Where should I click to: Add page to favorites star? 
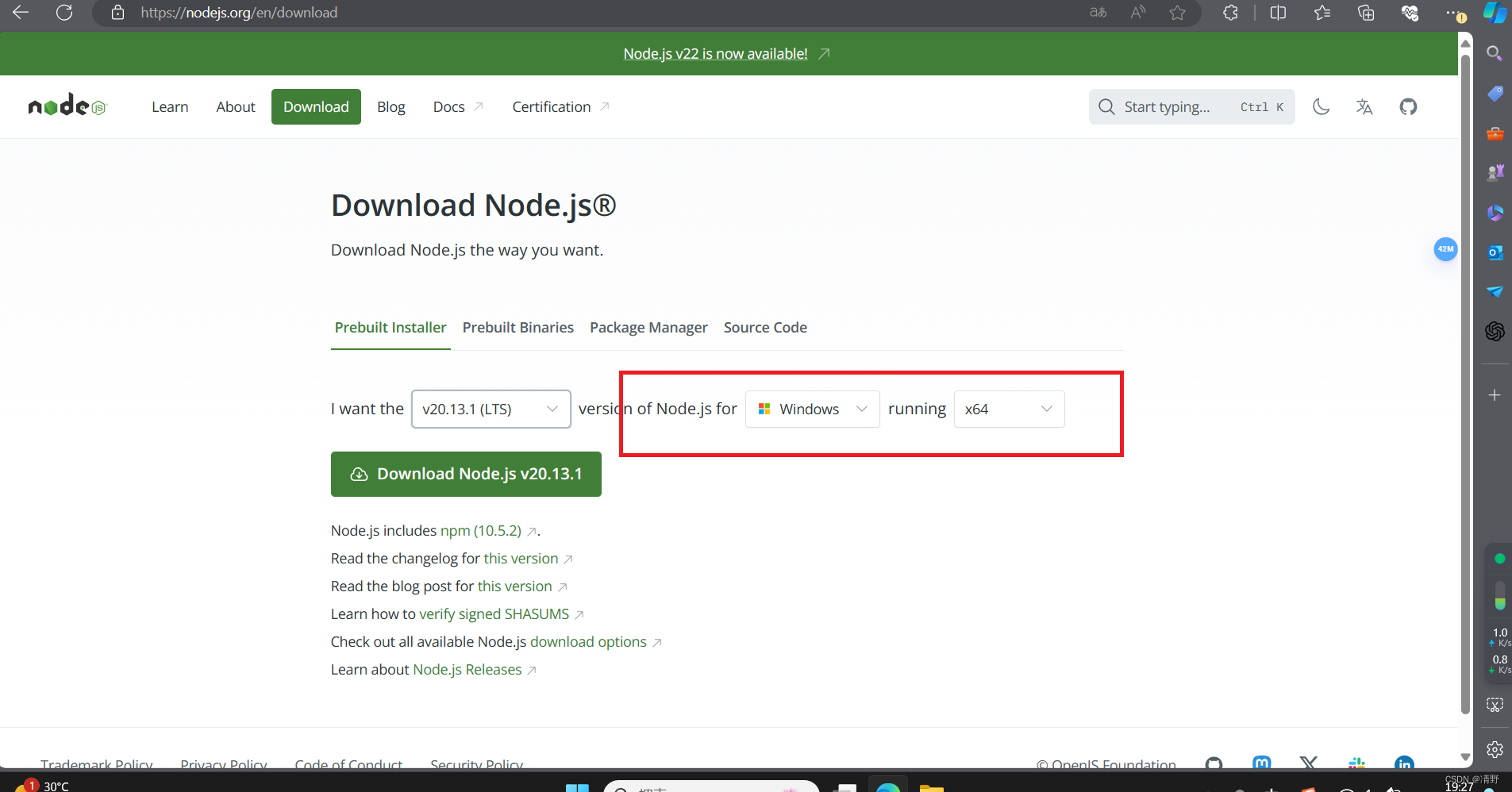point(1178,12)
